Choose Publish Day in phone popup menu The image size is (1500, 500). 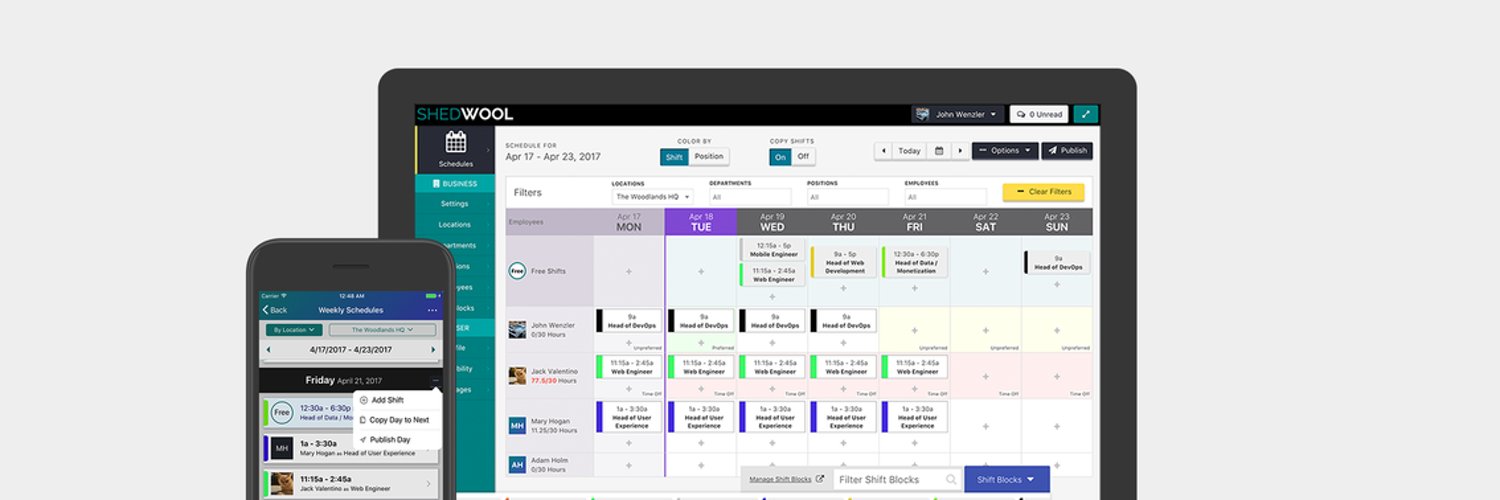[x=396, y=440]
